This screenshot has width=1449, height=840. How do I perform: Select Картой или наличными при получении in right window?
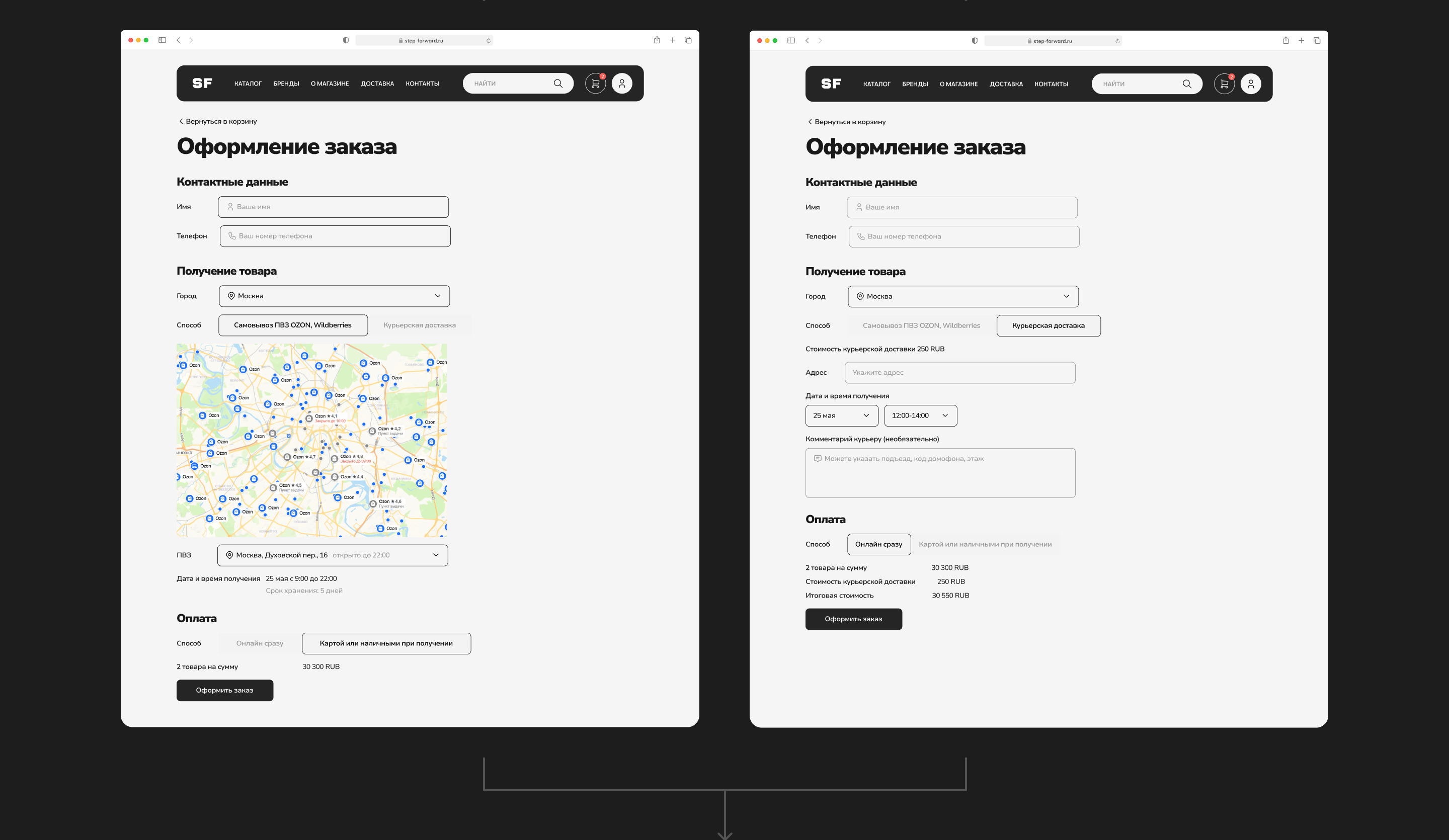coord(985,544)
